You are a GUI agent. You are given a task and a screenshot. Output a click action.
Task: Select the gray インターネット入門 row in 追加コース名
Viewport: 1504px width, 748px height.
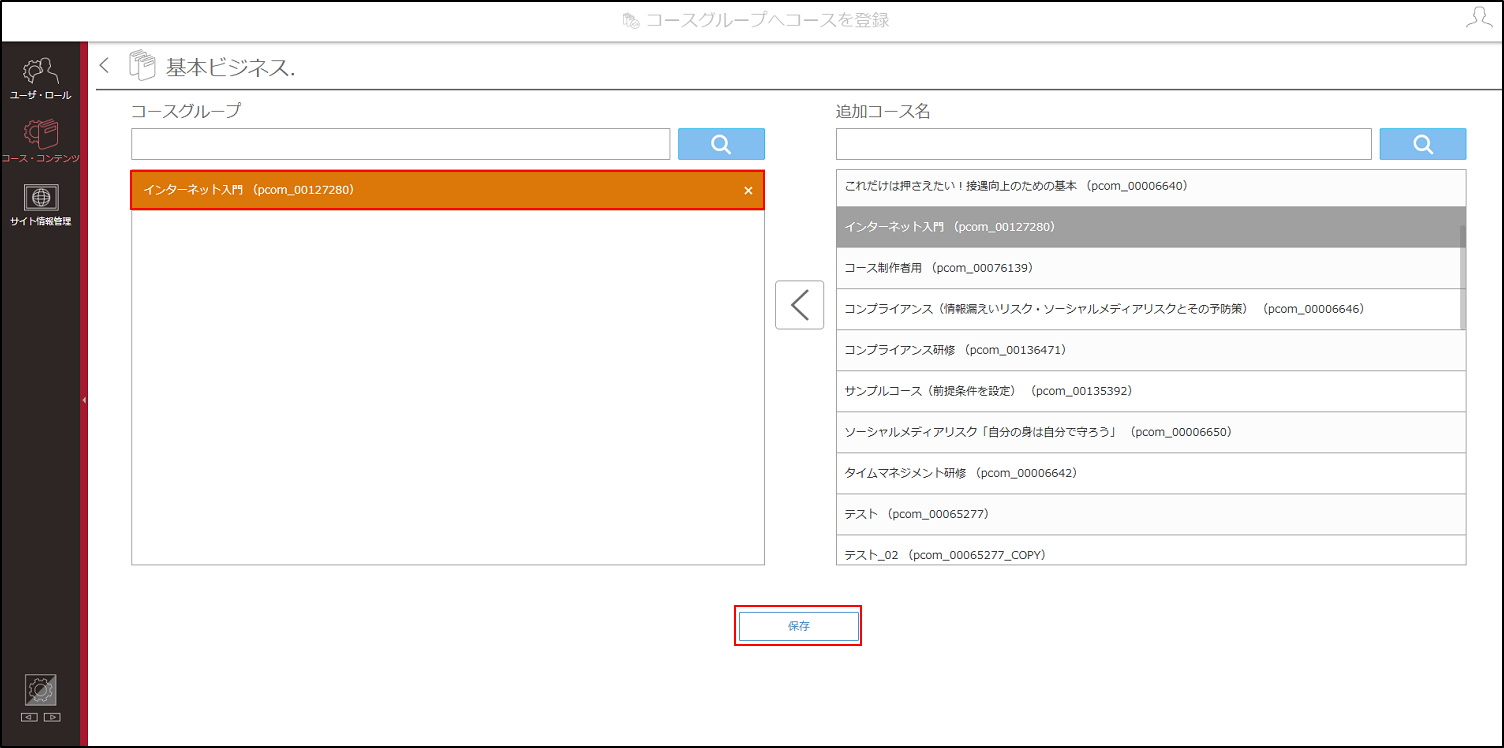[x=1147, y=227]
